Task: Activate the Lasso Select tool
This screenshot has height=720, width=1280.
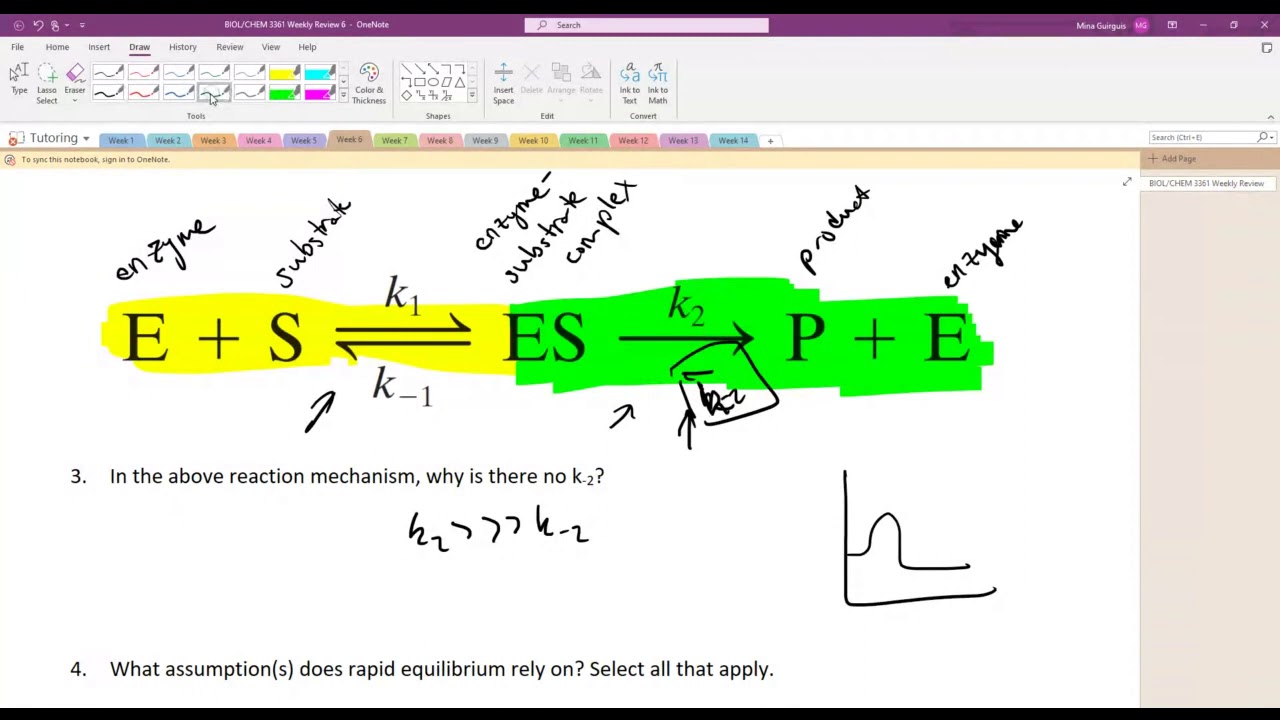Action: click(47, 84)
